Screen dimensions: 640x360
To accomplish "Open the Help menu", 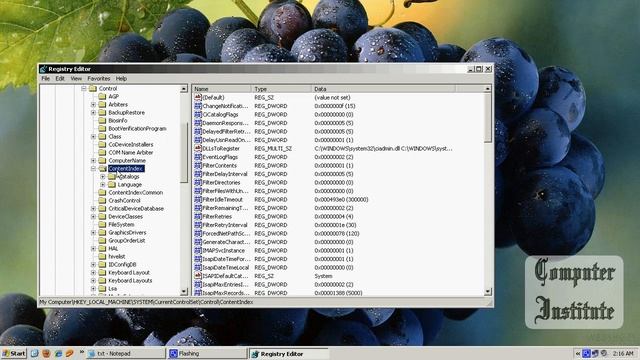I will [x=121, y=78].
